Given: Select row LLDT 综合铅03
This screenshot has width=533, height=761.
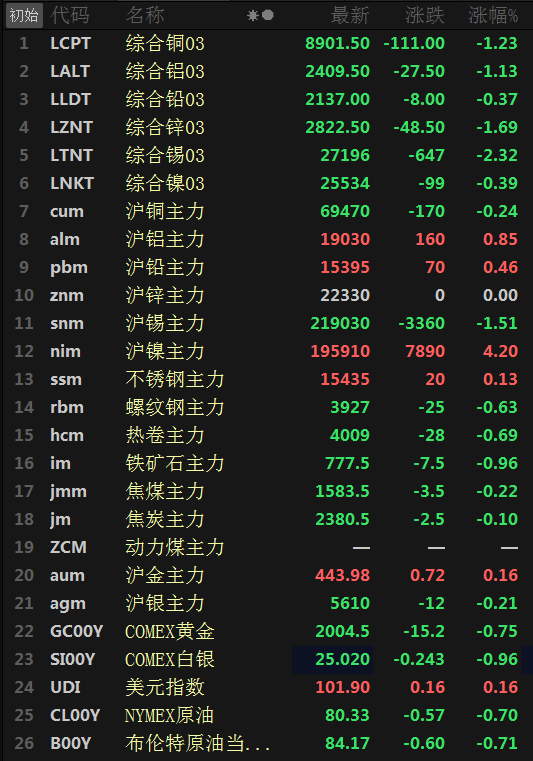Looking at the screenshot, I should [x=266, y=99].
